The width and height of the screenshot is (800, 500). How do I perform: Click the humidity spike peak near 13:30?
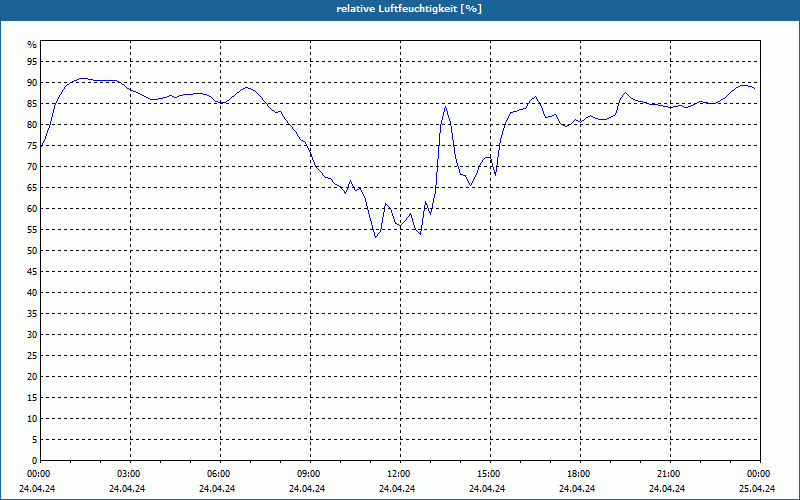(x=445, y=107)
